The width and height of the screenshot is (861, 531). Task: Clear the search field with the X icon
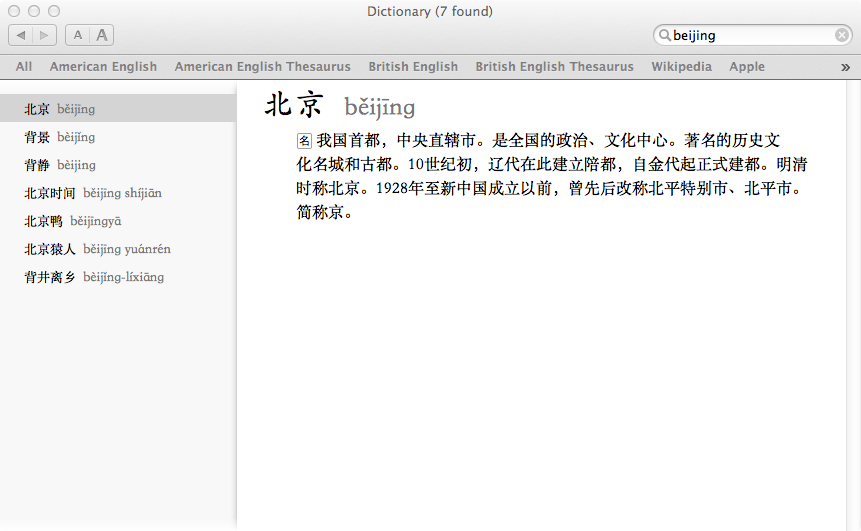tap(841, 35)
